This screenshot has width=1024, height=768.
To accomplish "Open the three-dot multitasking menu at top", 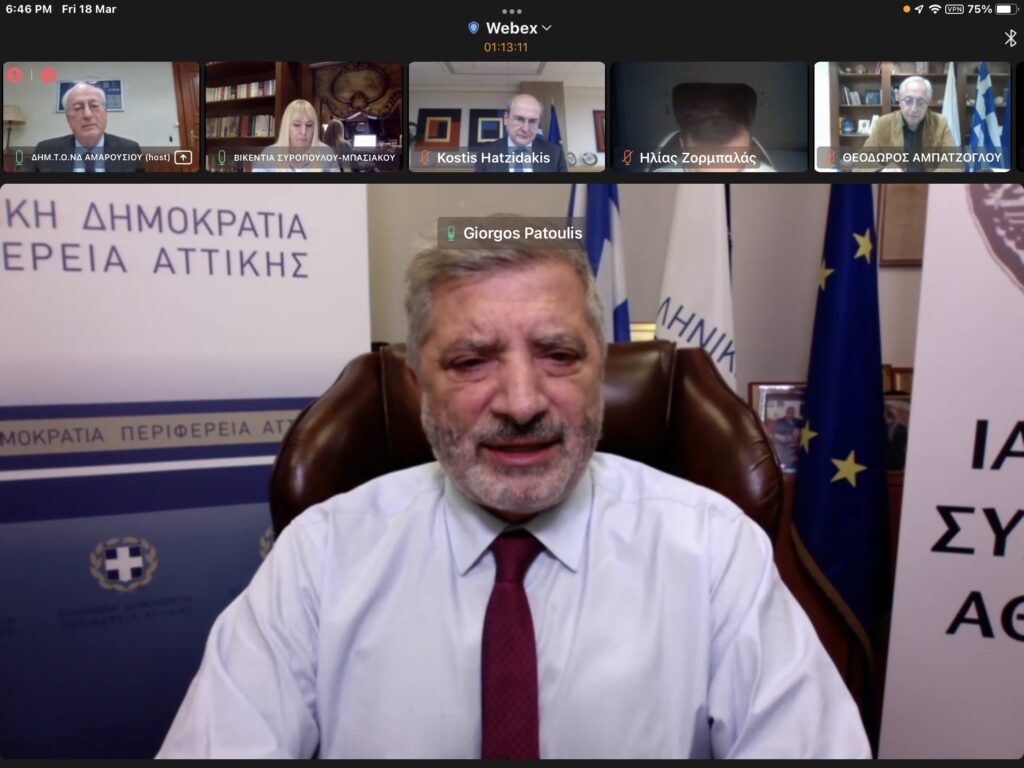I will [x=512, y=11].
